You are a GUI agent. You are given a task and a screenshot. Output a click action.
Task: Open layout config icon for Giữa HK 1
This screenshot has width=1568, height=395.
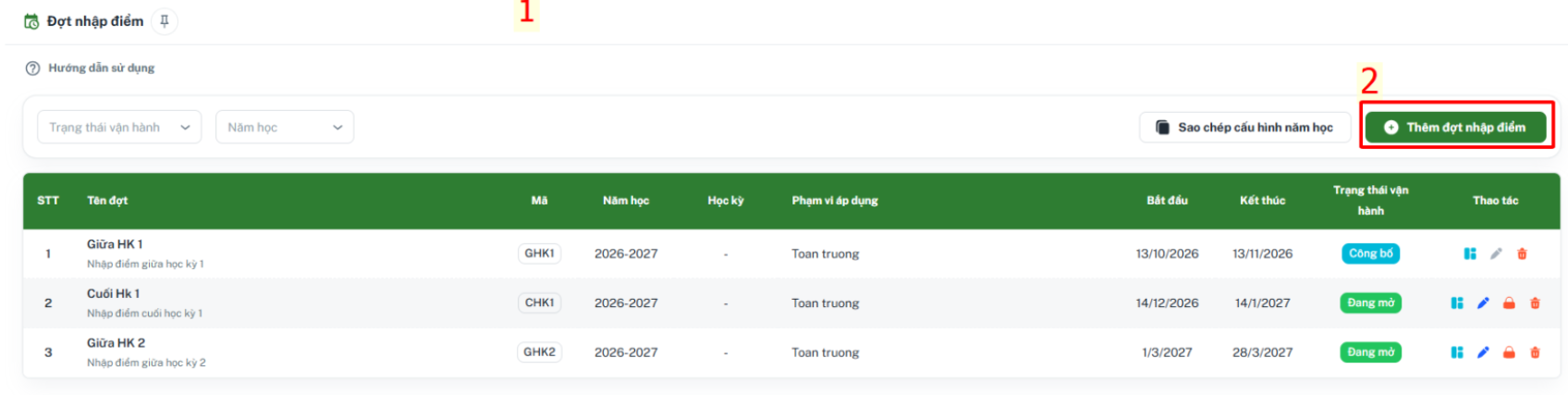coord(1470,253)
